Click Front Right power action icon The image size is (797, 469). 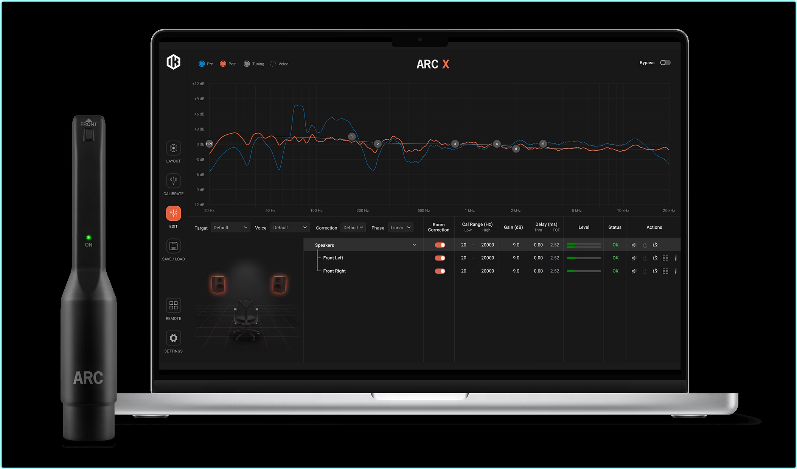(645, 271)
